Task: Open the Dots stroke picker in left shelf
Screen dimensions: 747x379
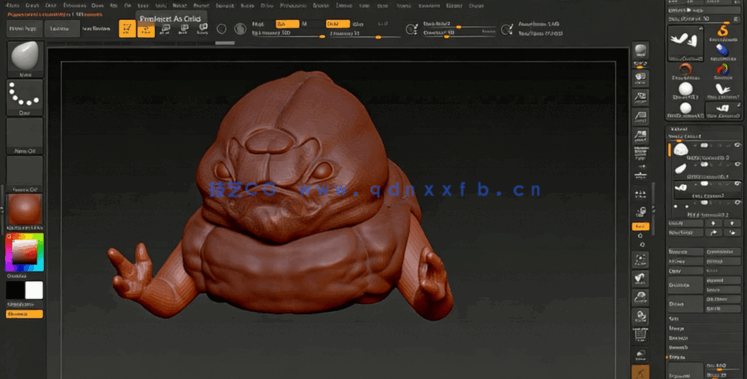Action: (25, 97)
